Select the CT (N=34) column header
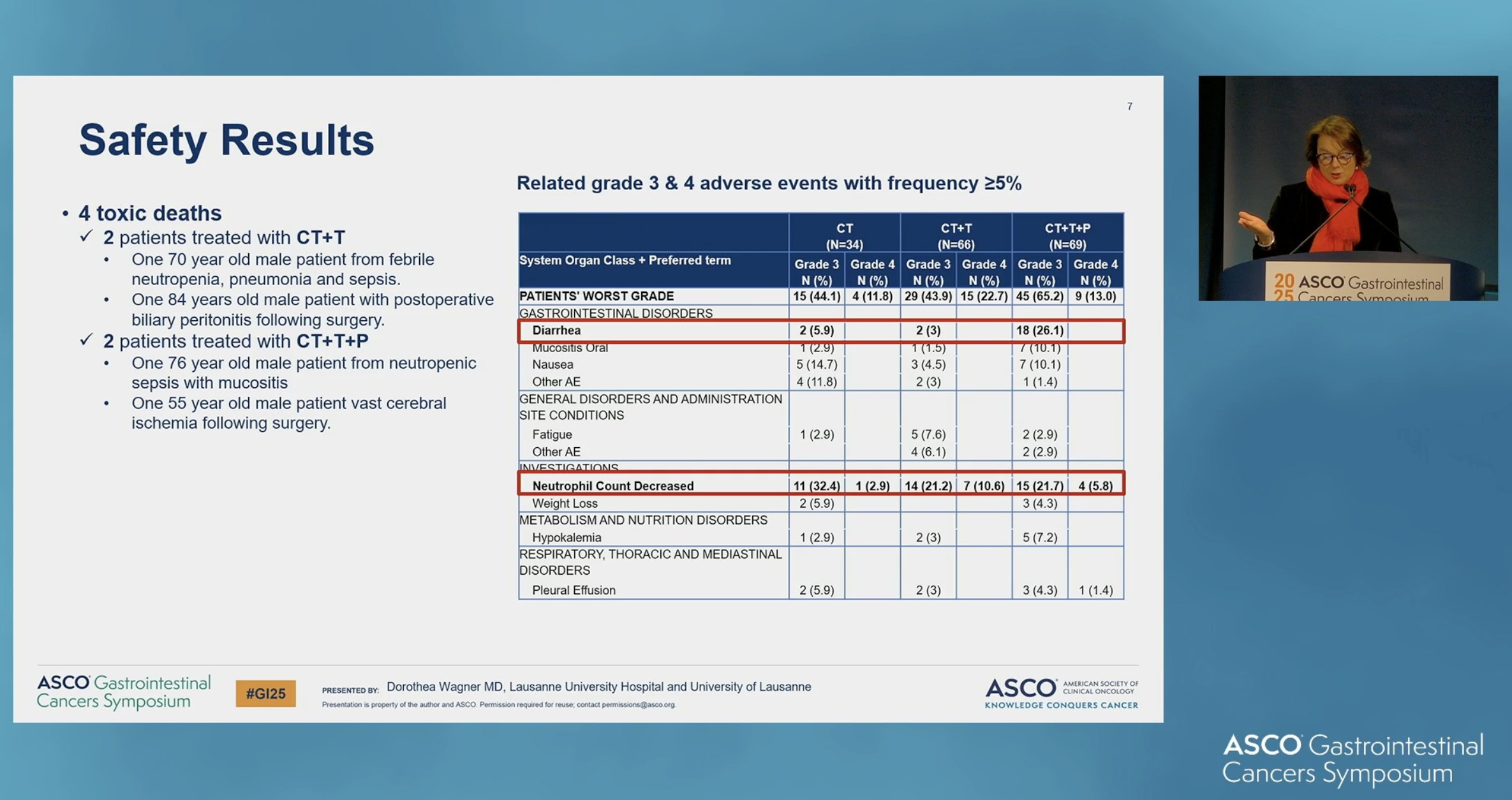This screenshot has width=1512, height=800. (x=845, y=235)
